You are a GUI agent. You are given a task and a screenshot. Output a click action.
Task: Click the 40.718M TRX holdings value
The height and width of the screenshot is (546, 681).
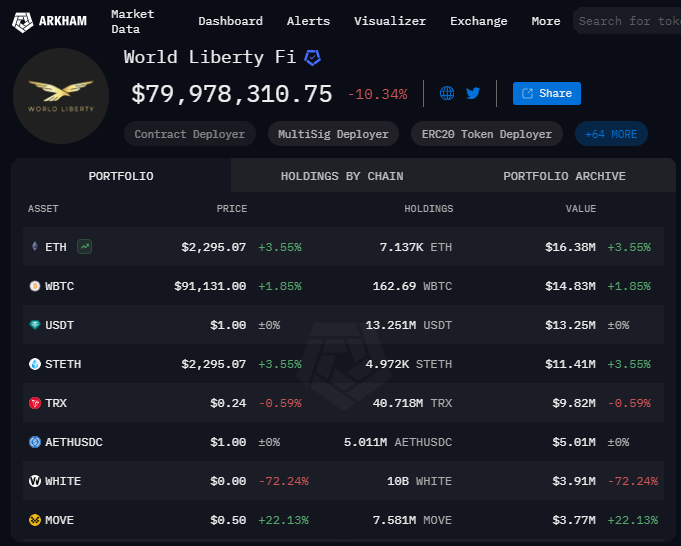pyautogui.click(x=412, y=403)
